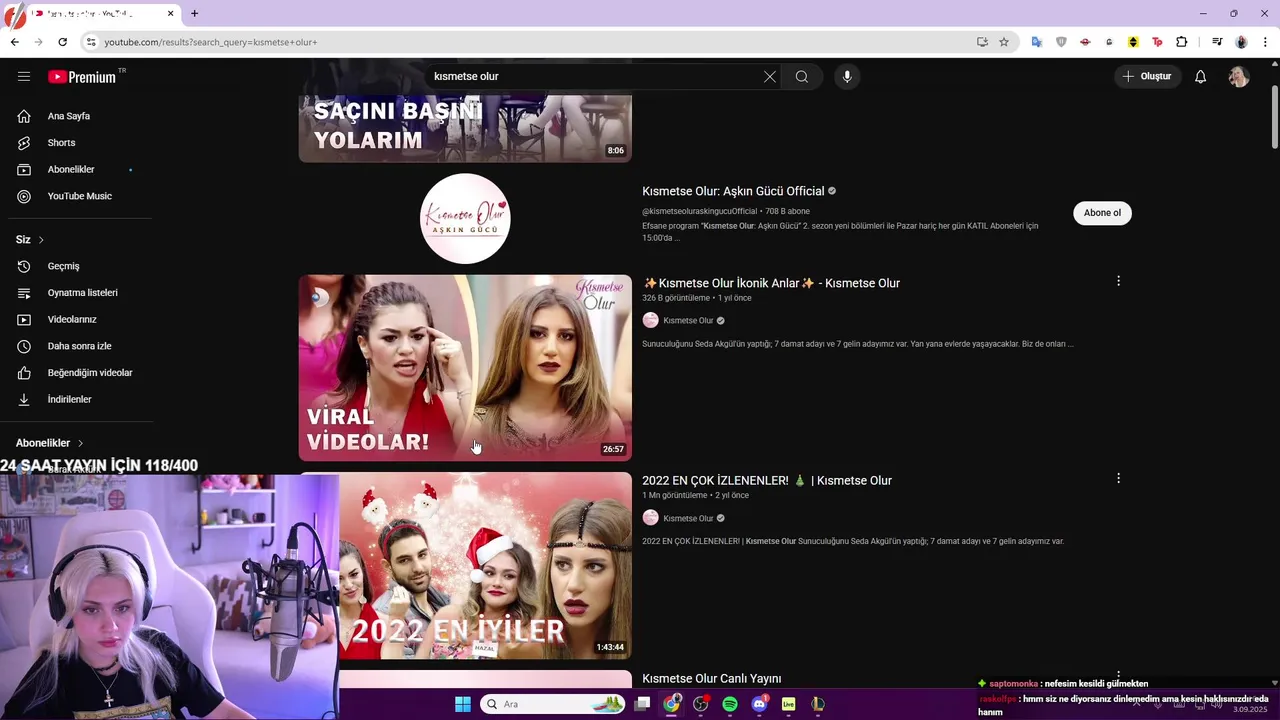This screenshot has width=1280, height=720.
Task: Open more options for 2022 video
Action: point(1118,479)
